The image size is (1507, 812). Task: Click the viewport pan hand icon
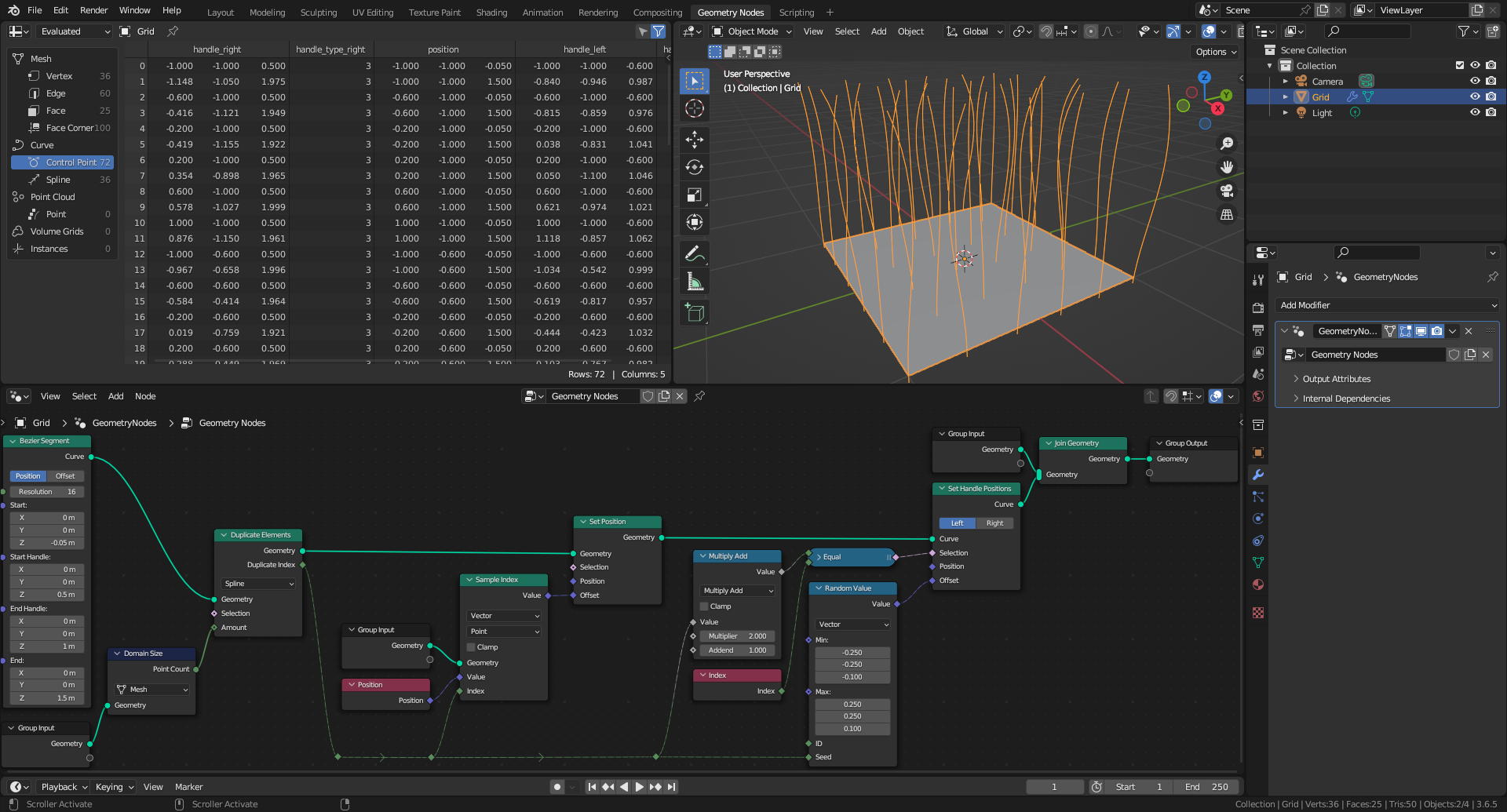(1227, 167)
